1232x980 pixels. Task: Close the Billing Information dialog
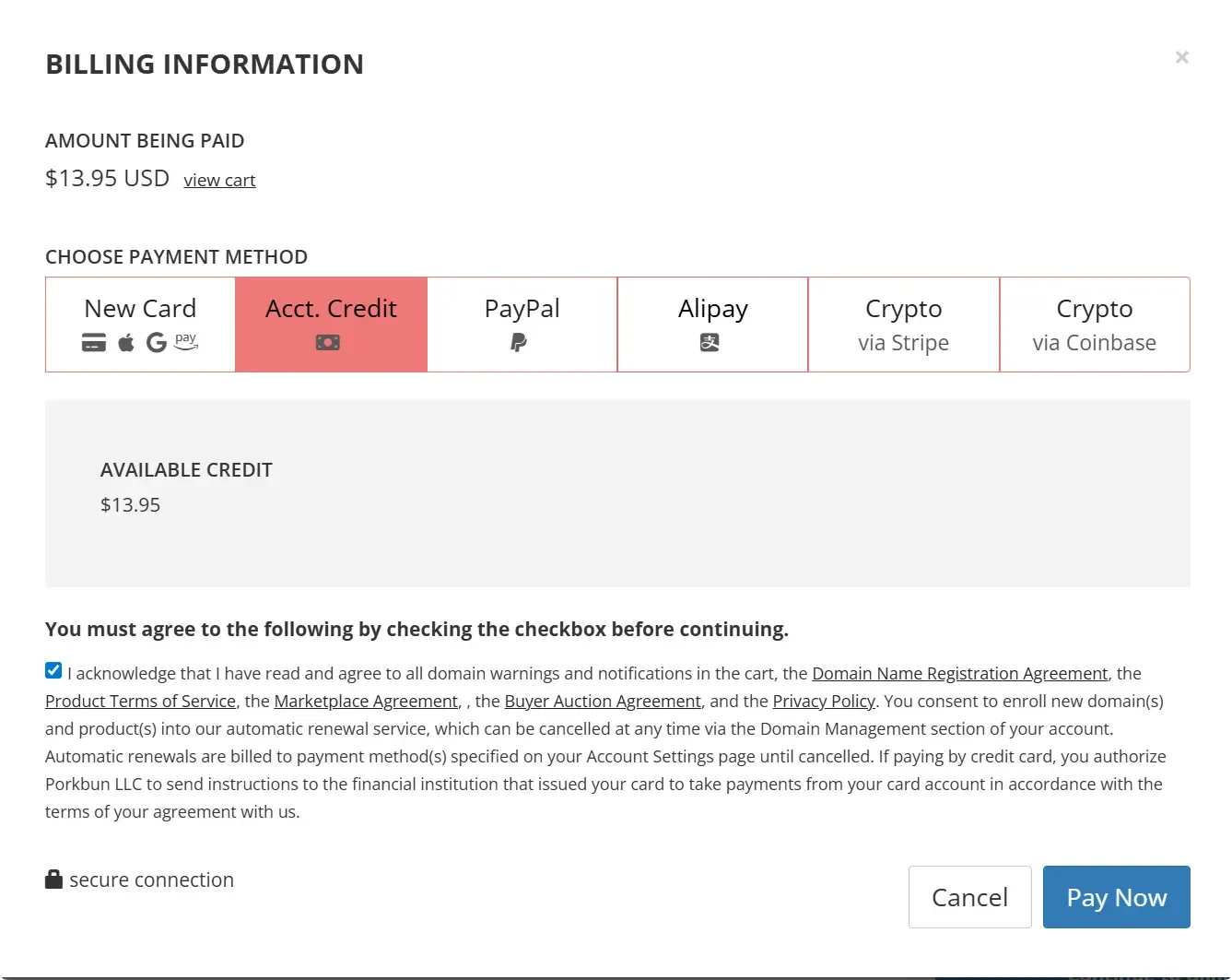[1181, 58]
